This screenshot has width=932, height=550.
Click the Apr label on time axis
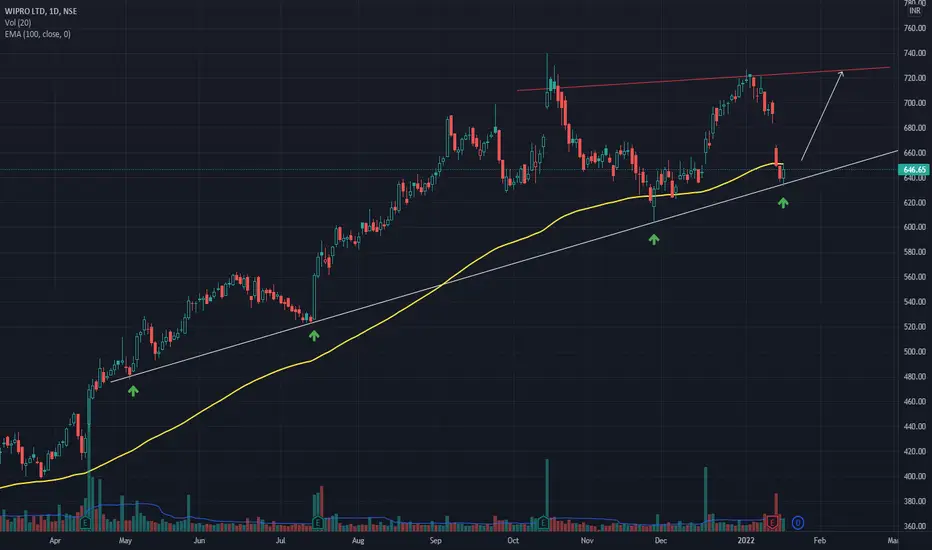55,540
